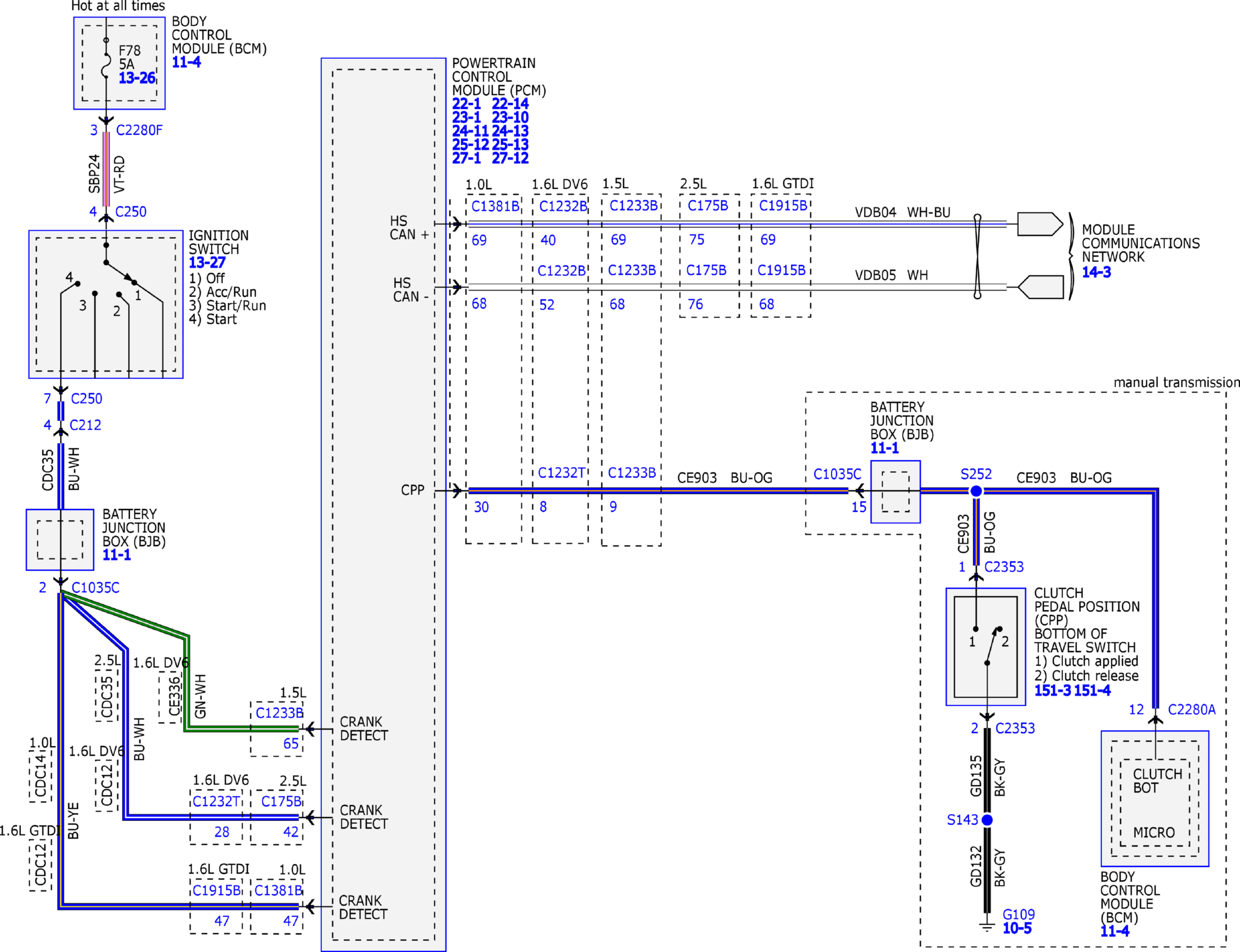Open C175B connector above pin 42
Screen dimensions: 1240x952
(281, 801)
